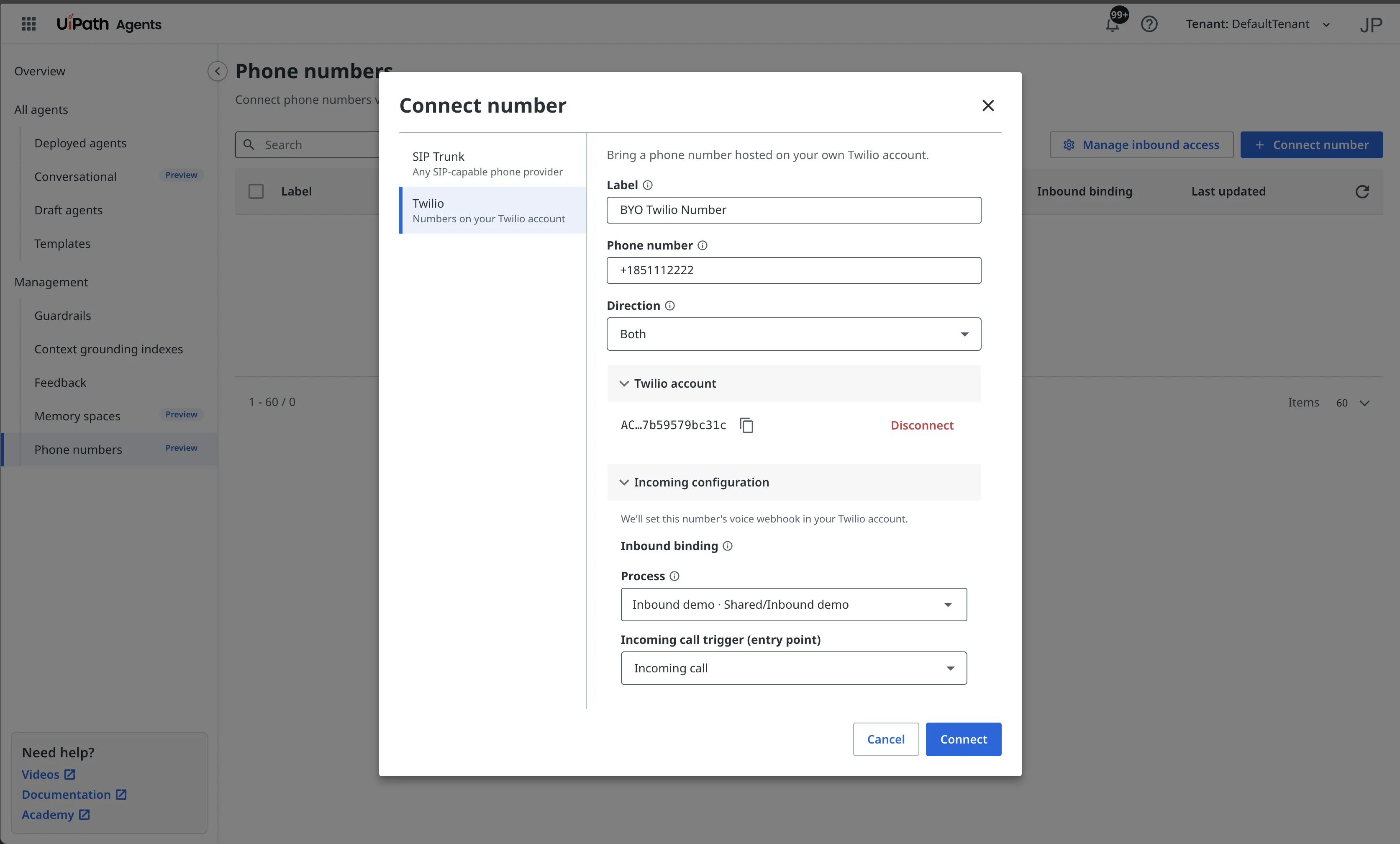
Task: Open notifications bell with 99+ badge
Action: pos(1113,24)
